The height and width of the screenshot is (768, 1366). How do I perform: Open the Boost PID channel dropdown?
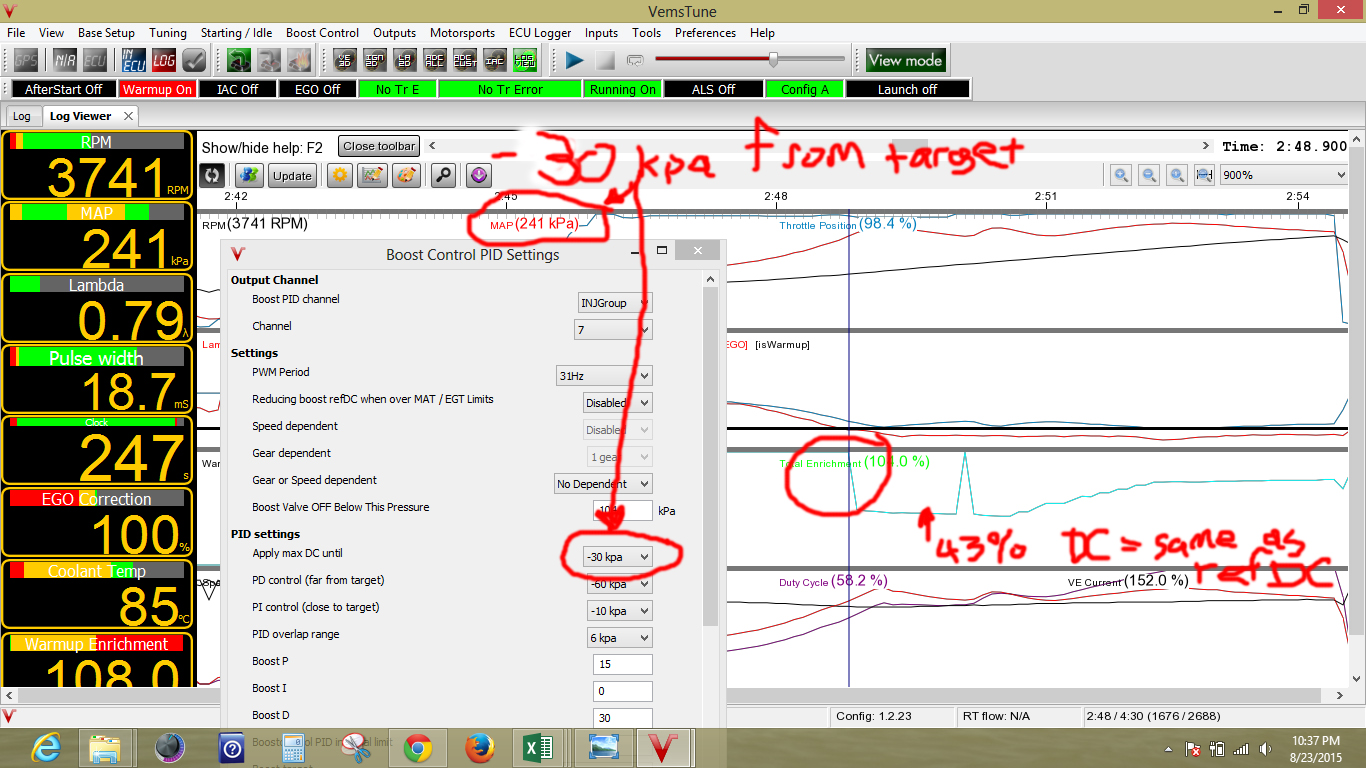614,302
